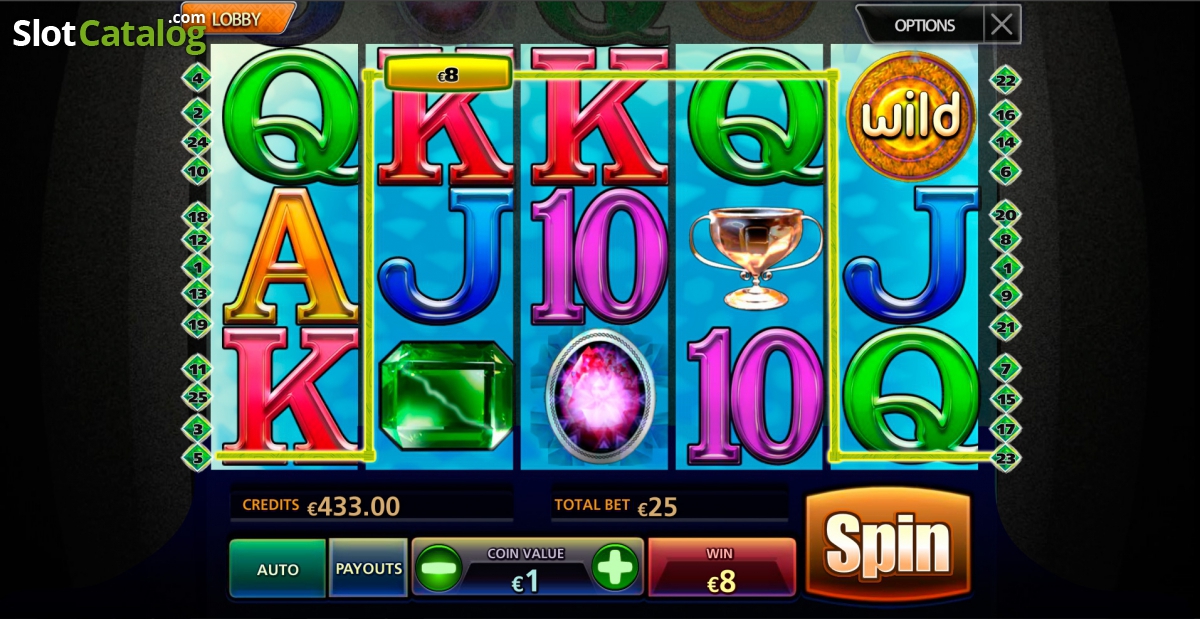
Task: Click the orange A symbol on reel one
Action: (x=289, y=254)
